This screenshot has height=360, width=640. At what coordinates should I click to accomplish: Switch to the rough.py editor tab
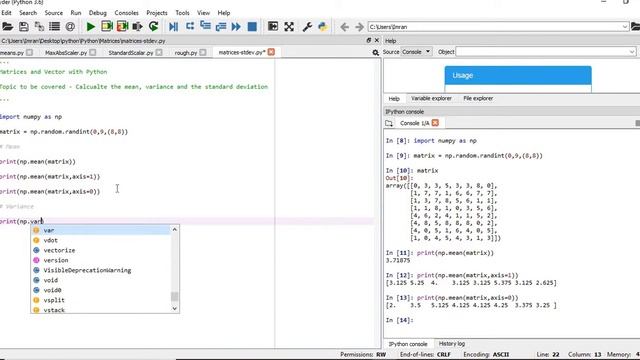[x=186, y=53]
